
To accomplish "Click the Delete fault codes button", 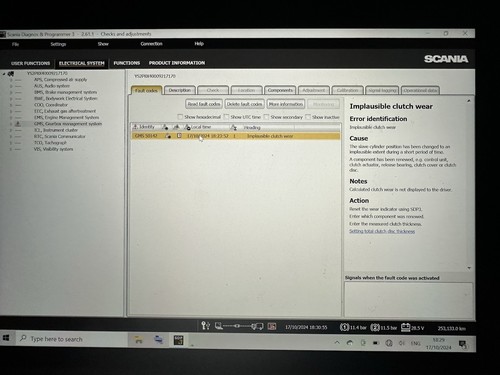I will click(244, 104).
